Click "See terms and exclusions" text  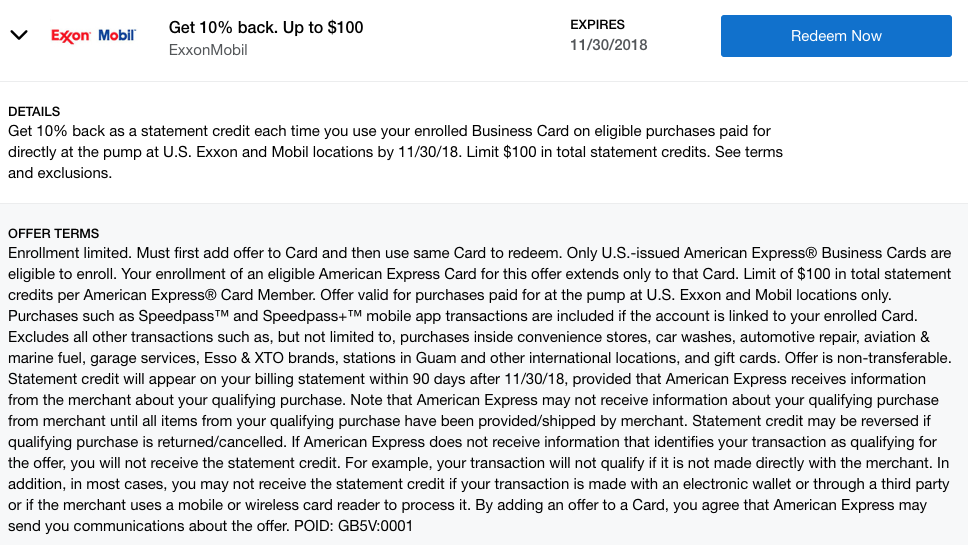point(740,152)
